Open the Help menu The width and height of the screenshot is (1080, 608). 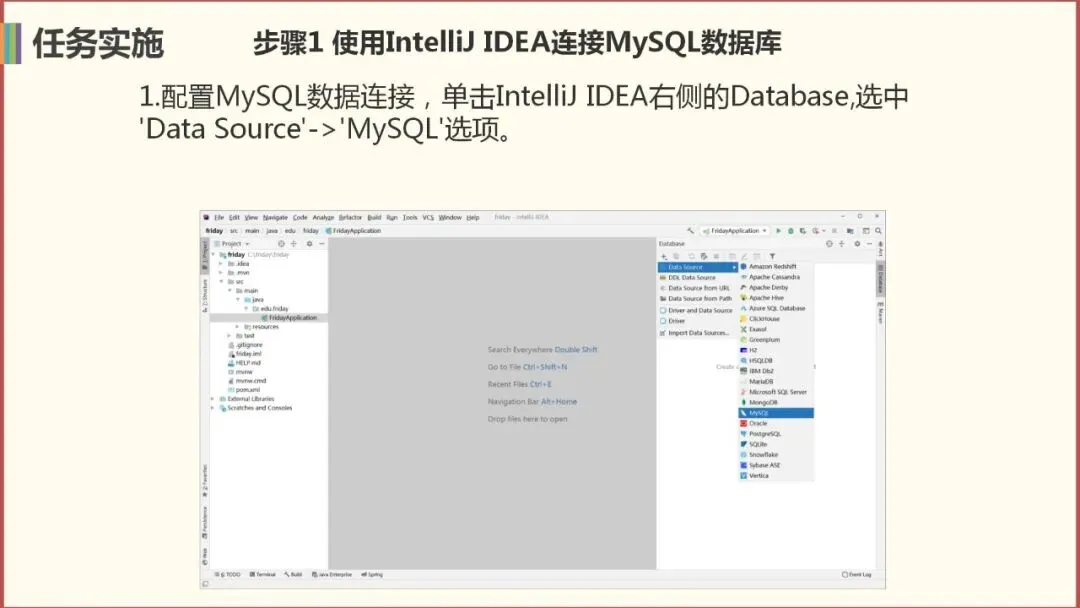click(472, 218)
